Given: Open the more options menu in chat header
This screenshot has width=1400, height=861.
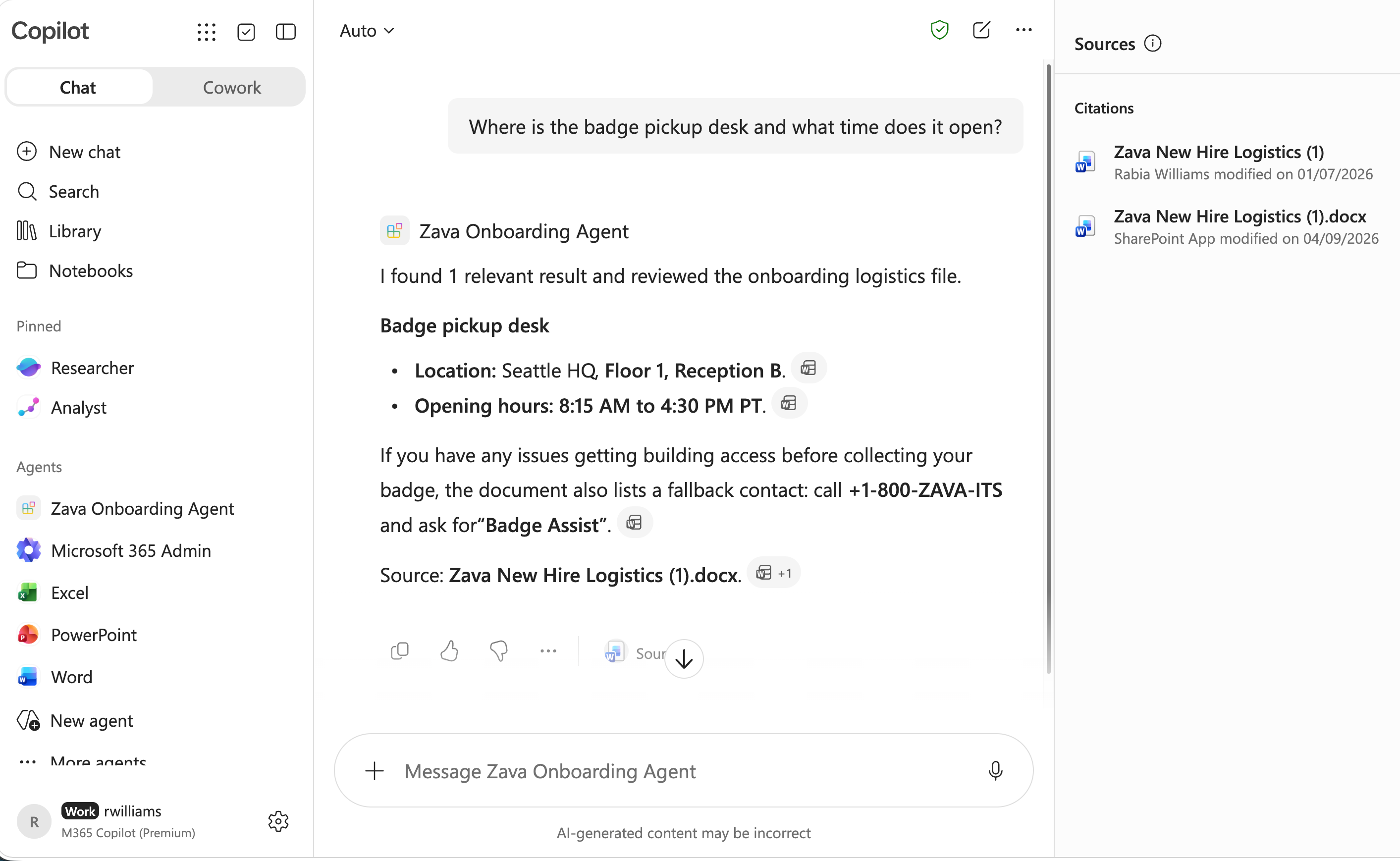Looking at the screenshot, I should tap(1023, 30).
